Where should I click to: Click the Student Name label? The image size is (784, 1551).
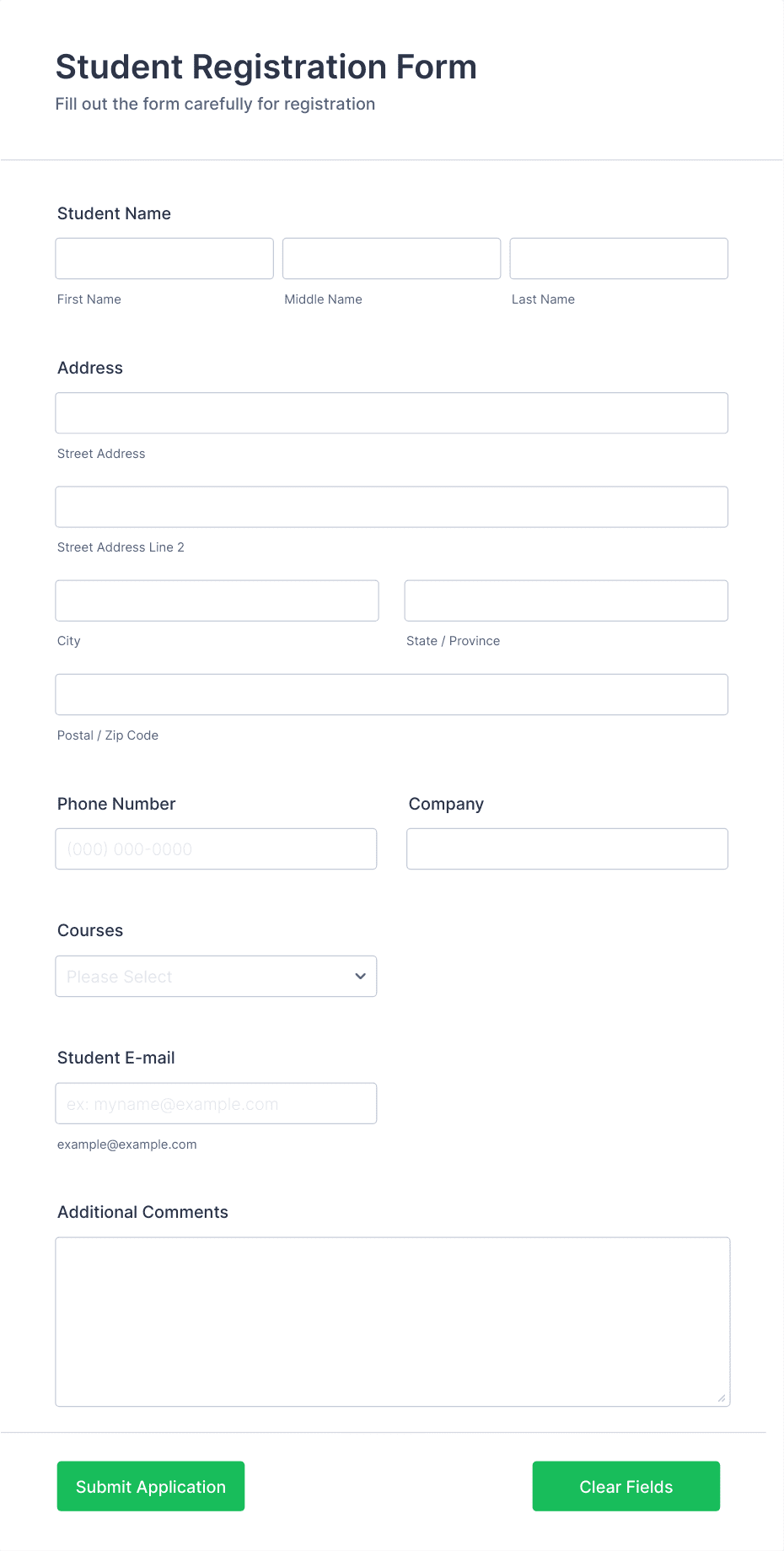point(114,213)
